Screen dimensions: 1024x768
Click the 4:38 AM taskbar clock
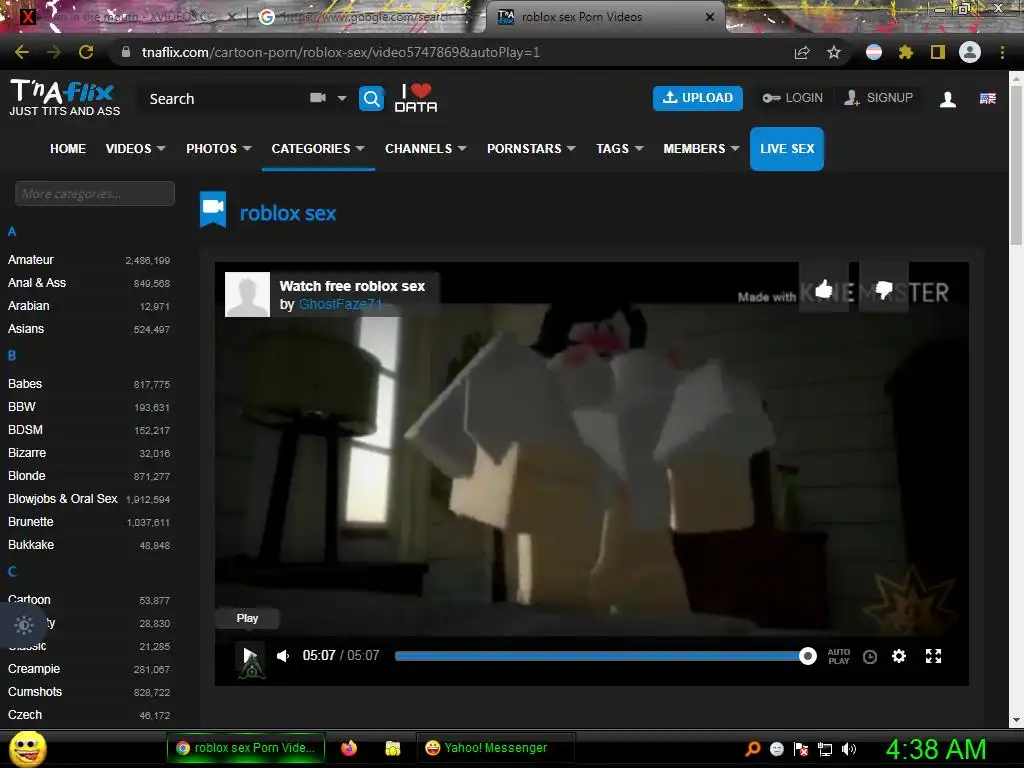pos(936,749)
